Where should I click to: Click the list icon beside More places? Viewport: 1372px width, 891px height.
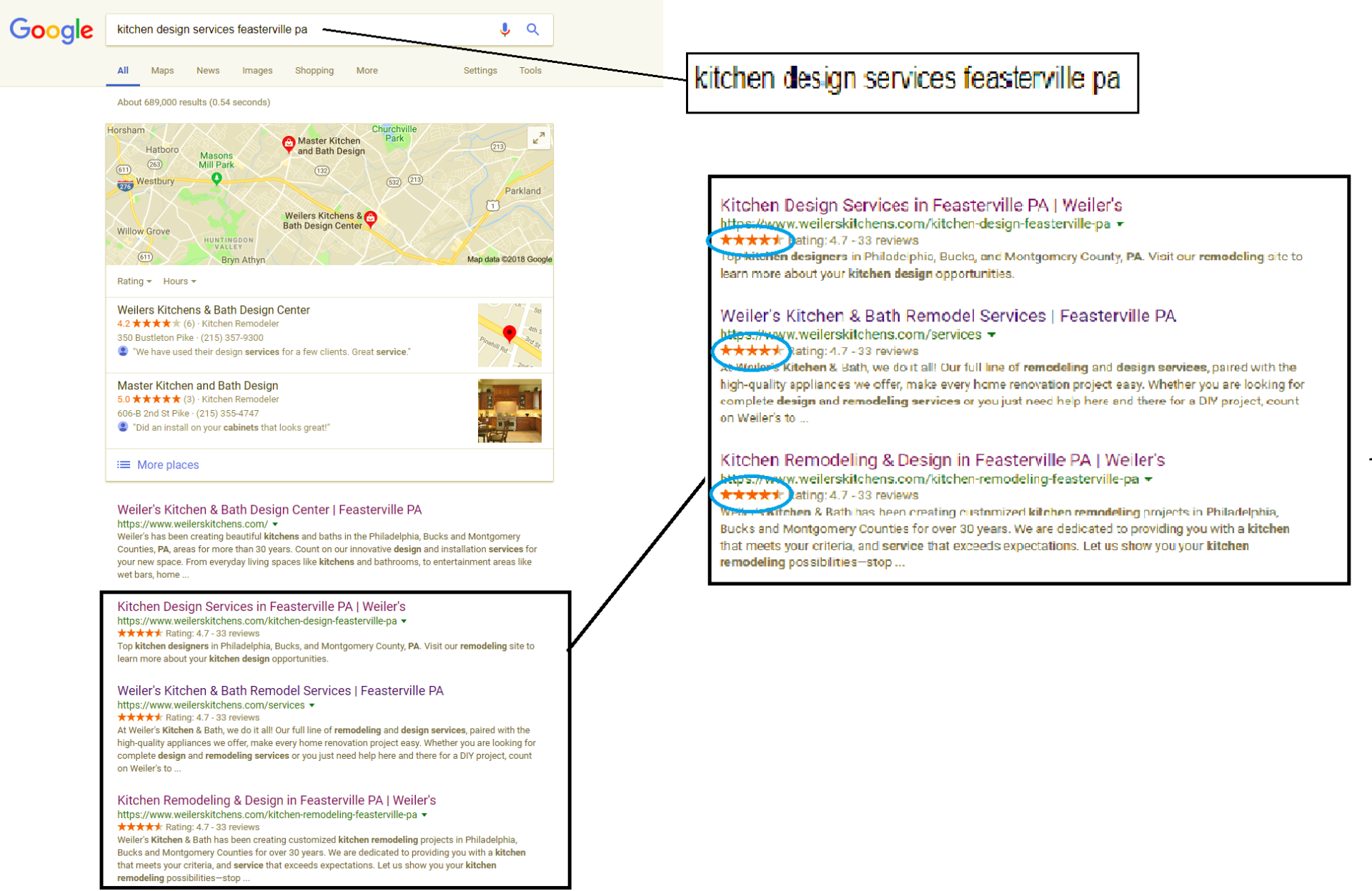coord(124,465)
